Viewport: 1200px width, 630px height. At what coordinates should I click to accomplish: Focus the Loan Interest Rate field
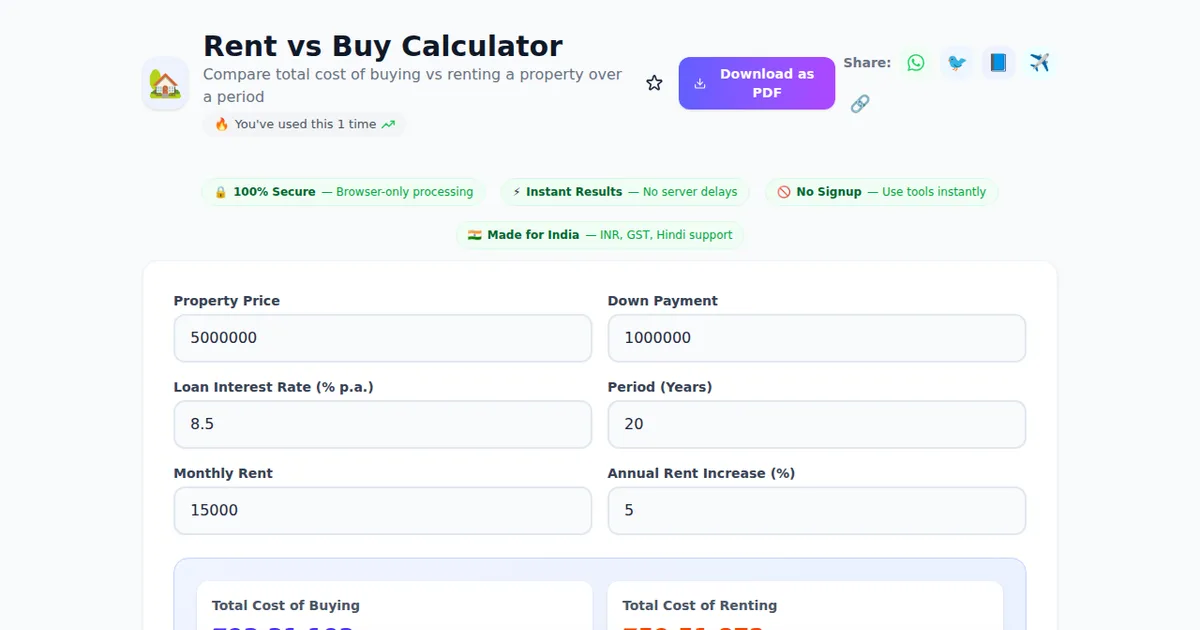[x=383, y=424]
